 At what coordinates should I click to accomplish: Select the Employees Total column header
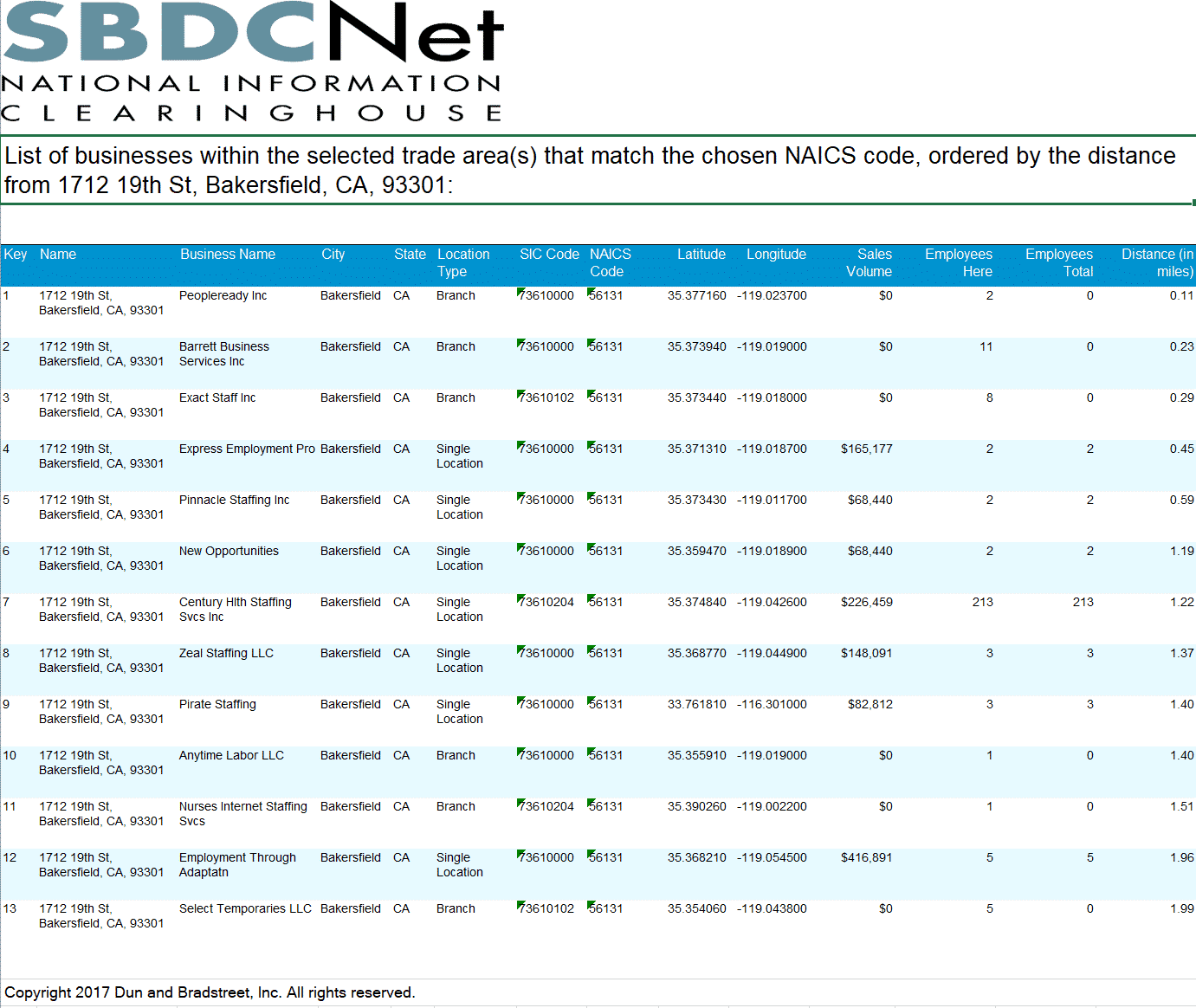[x=1059, y=263]
